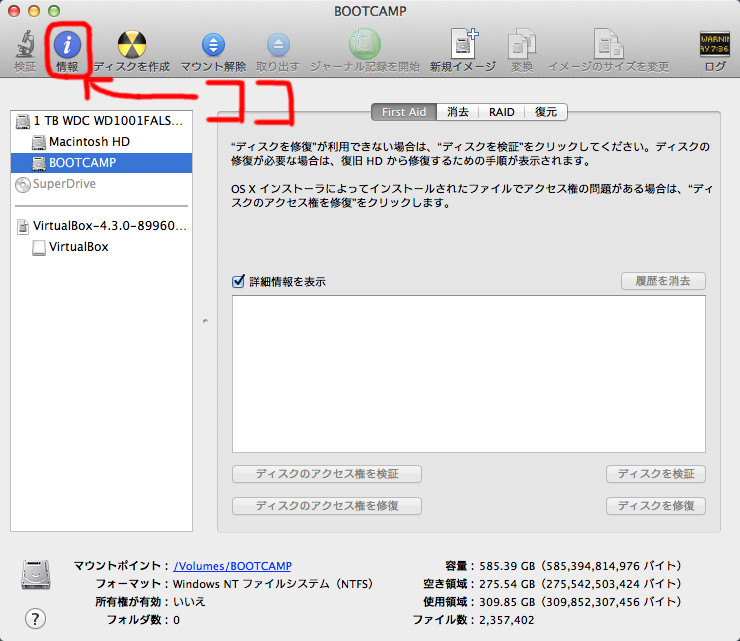740x641 pixels.
Task: Minimize the window with yellow button
Action: tap(34, 11)
